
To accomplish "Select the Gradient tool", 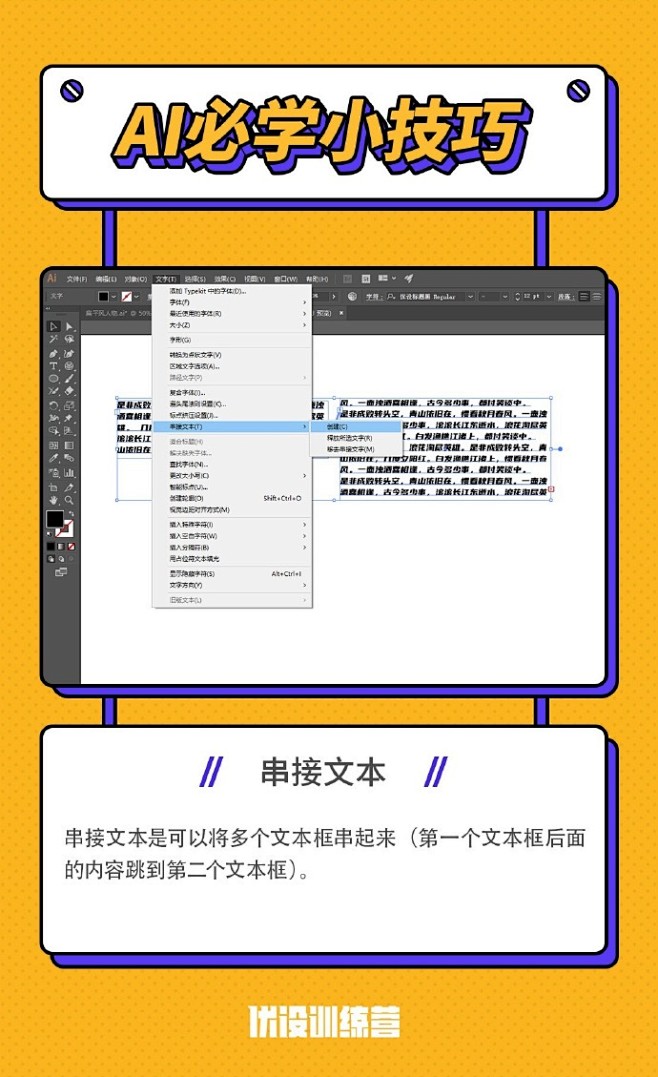I will (x=69, y=446).
